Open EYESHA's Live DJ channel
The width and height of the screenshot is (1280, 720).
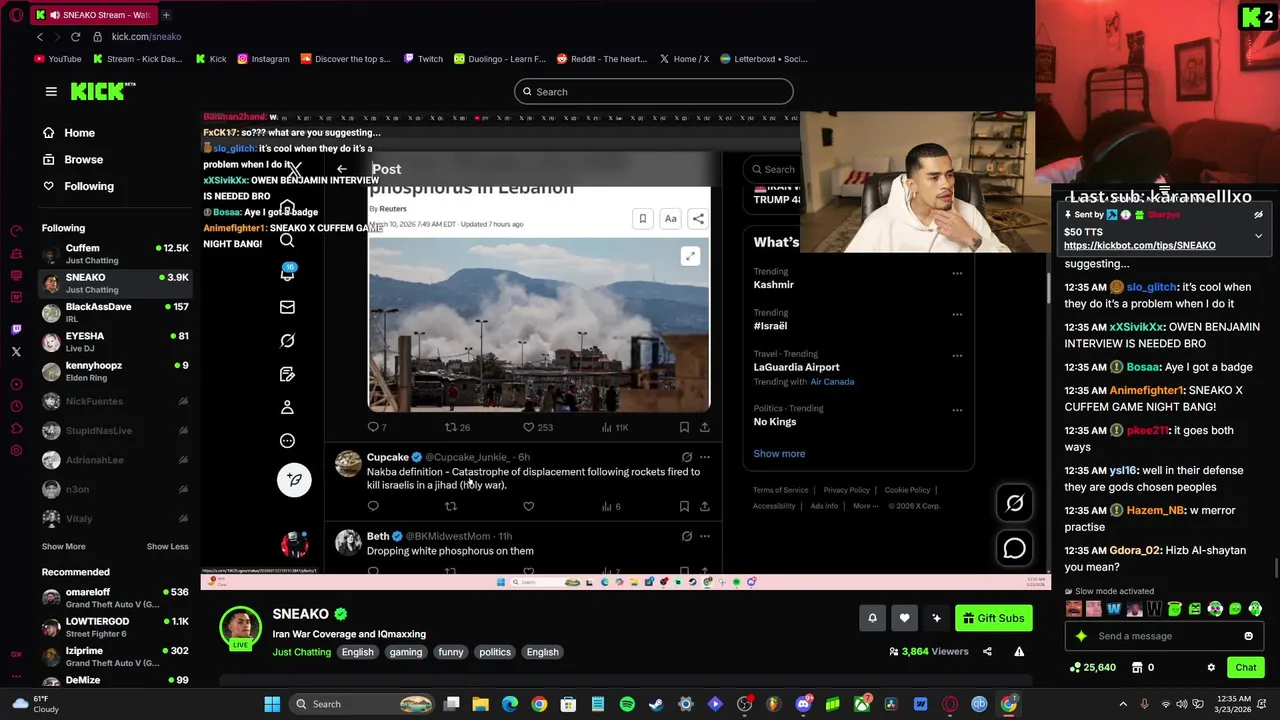click(x=115, y=342)
